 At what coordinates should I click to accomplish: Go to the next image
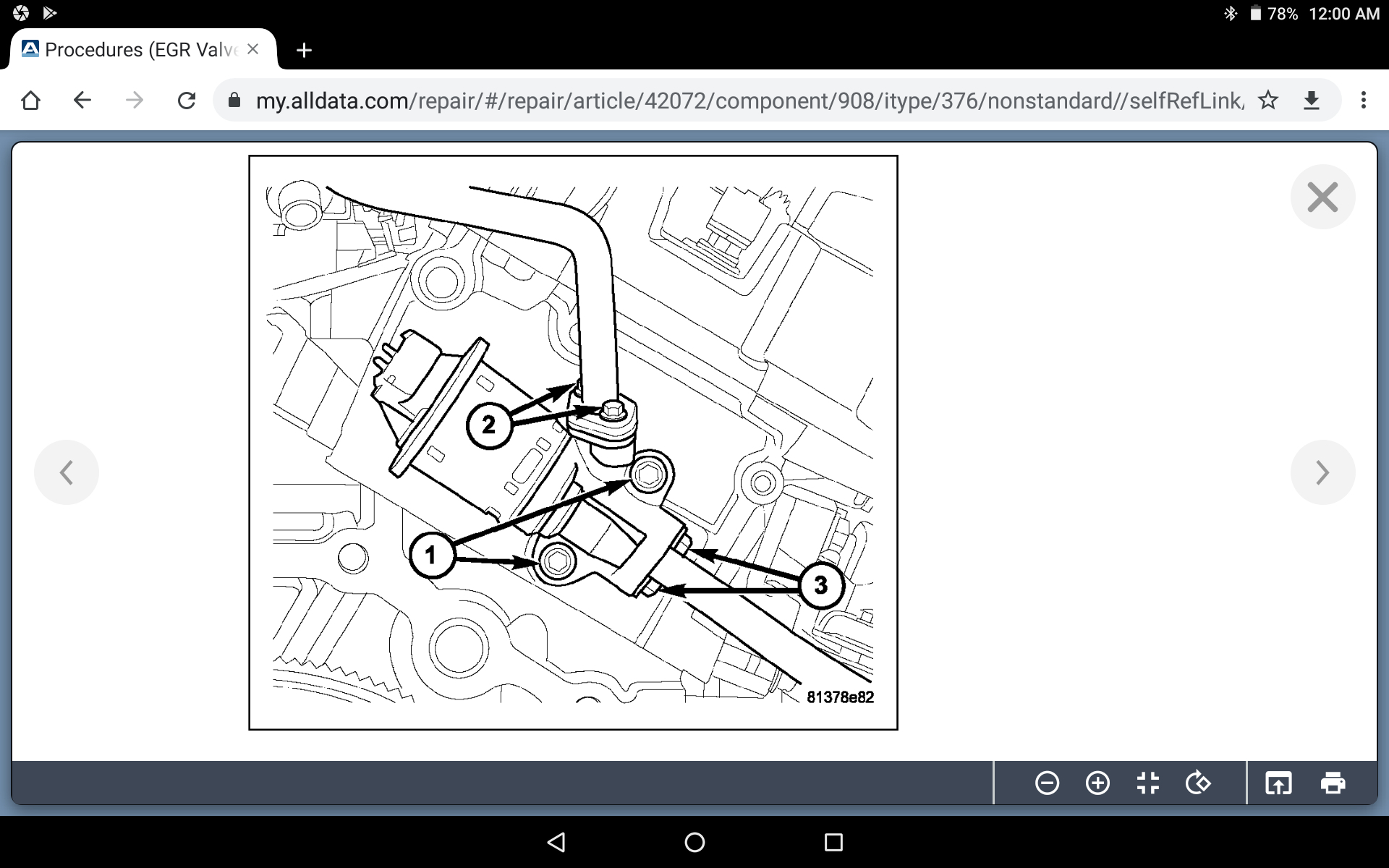click(x=1322, y=472)
